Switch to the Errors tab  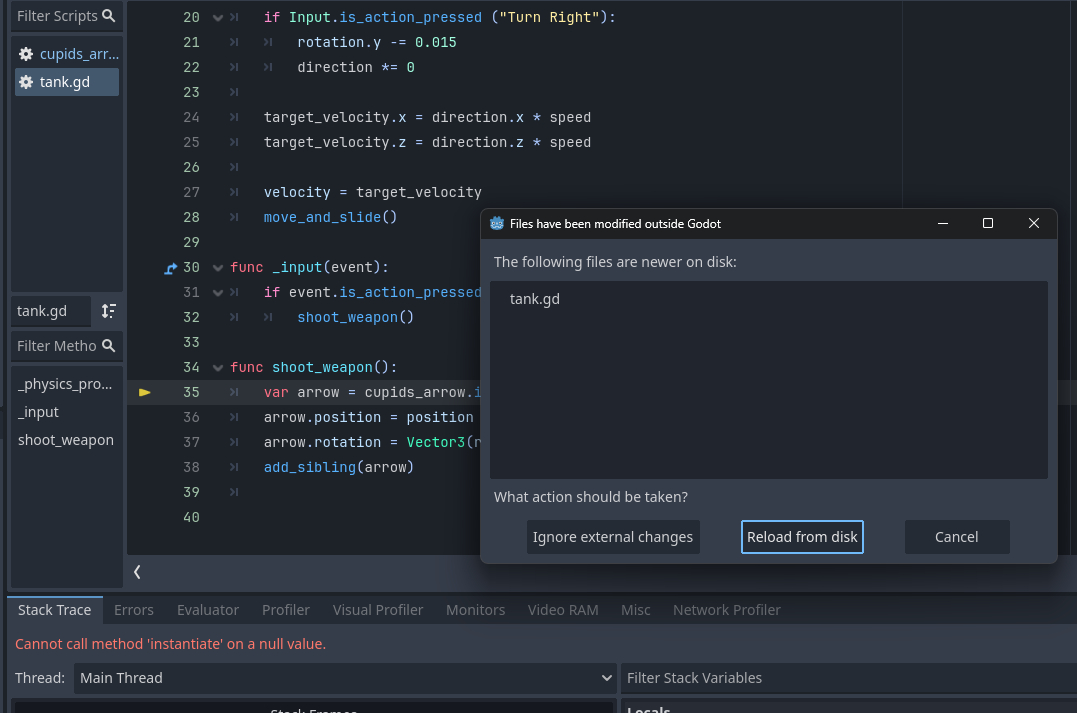pyautogui.click(x=134, y=610)
